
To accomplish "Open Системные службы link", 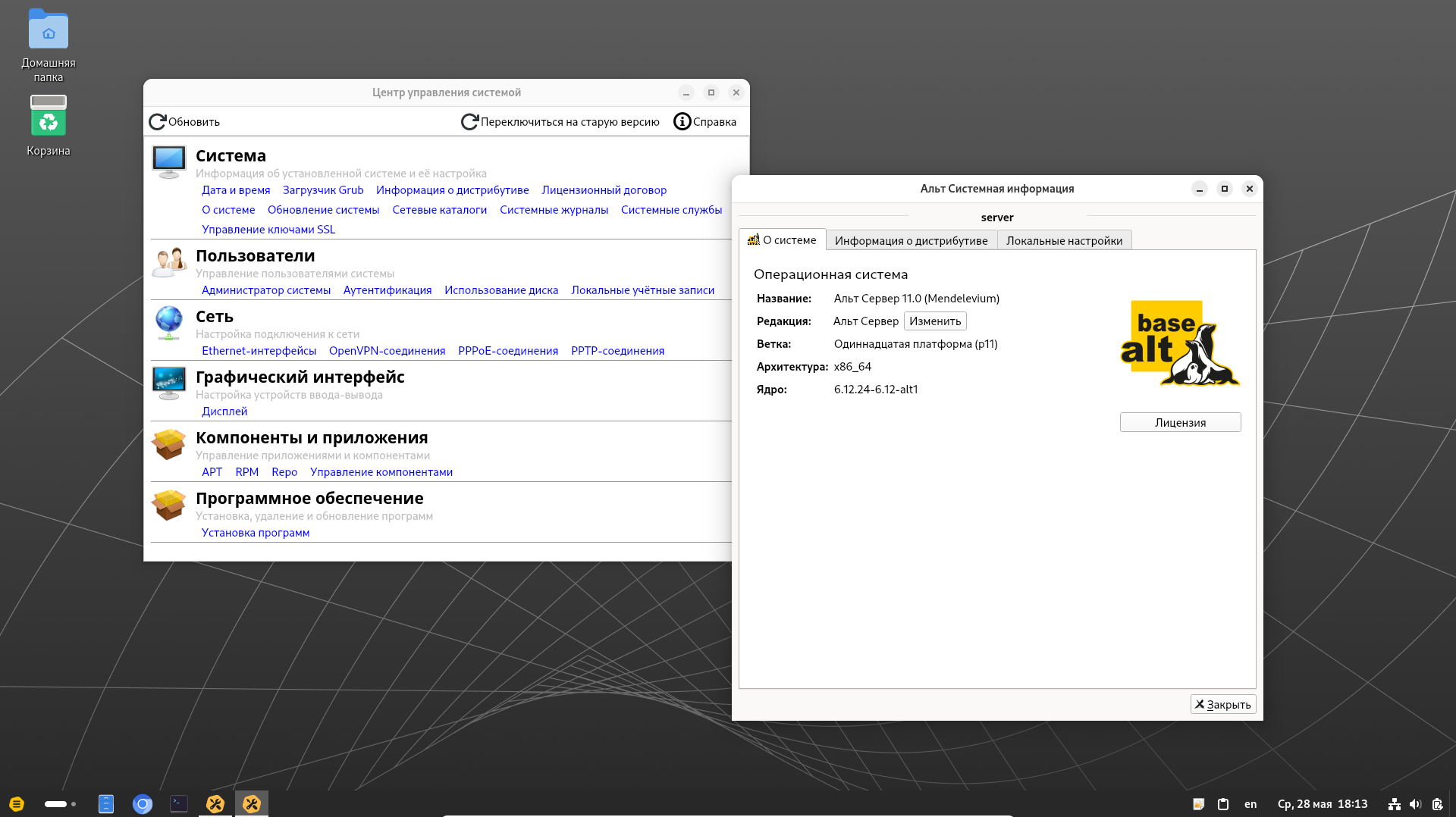I will pyautogui.click(x=672, y=210).
